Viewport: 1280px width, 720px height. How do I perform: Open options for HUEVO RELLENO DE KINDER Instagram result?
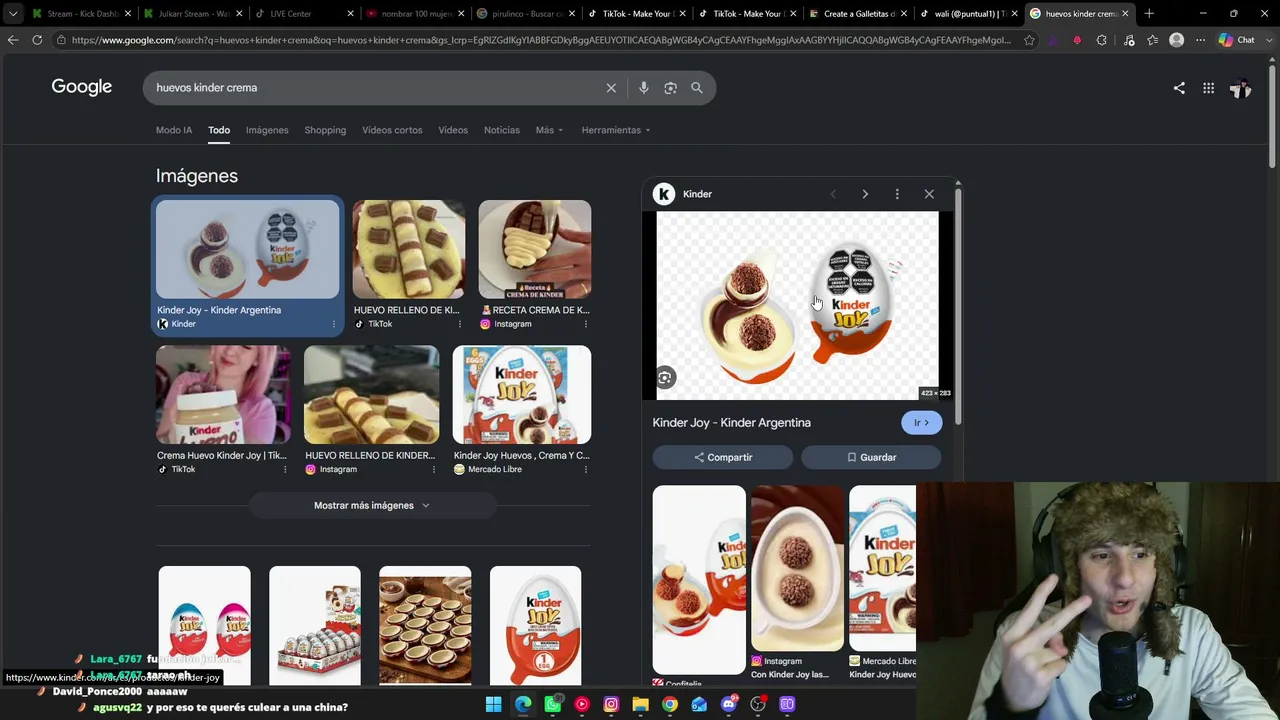coord(434,469)
